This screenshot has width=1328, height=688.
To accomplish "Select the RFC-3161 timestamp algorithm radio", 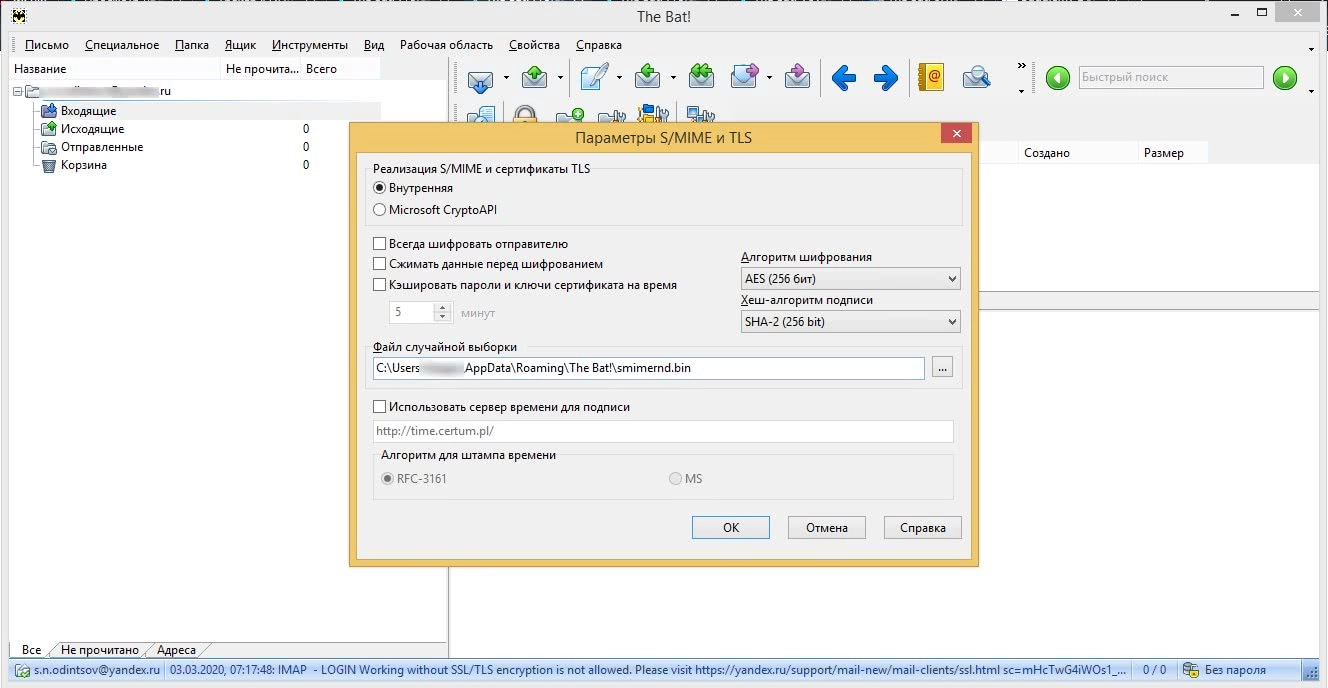I will pos(388,479).
